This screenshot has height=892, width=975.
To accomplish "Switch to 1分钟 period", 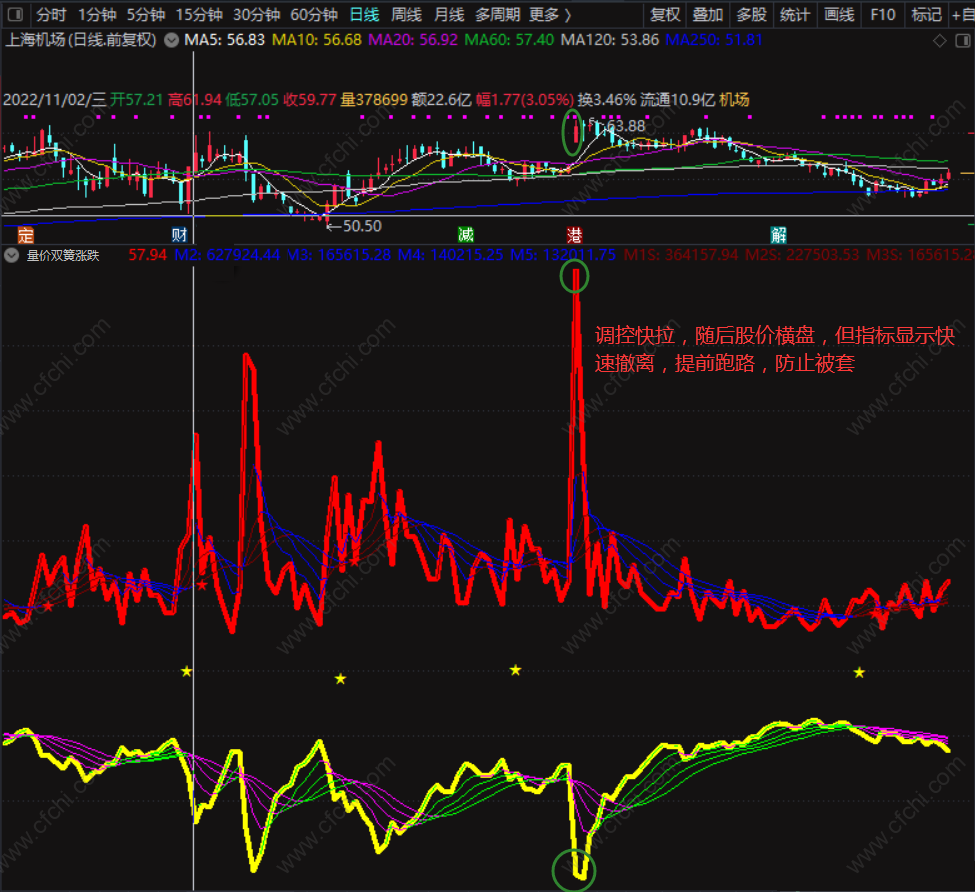I will pos(97,14).
